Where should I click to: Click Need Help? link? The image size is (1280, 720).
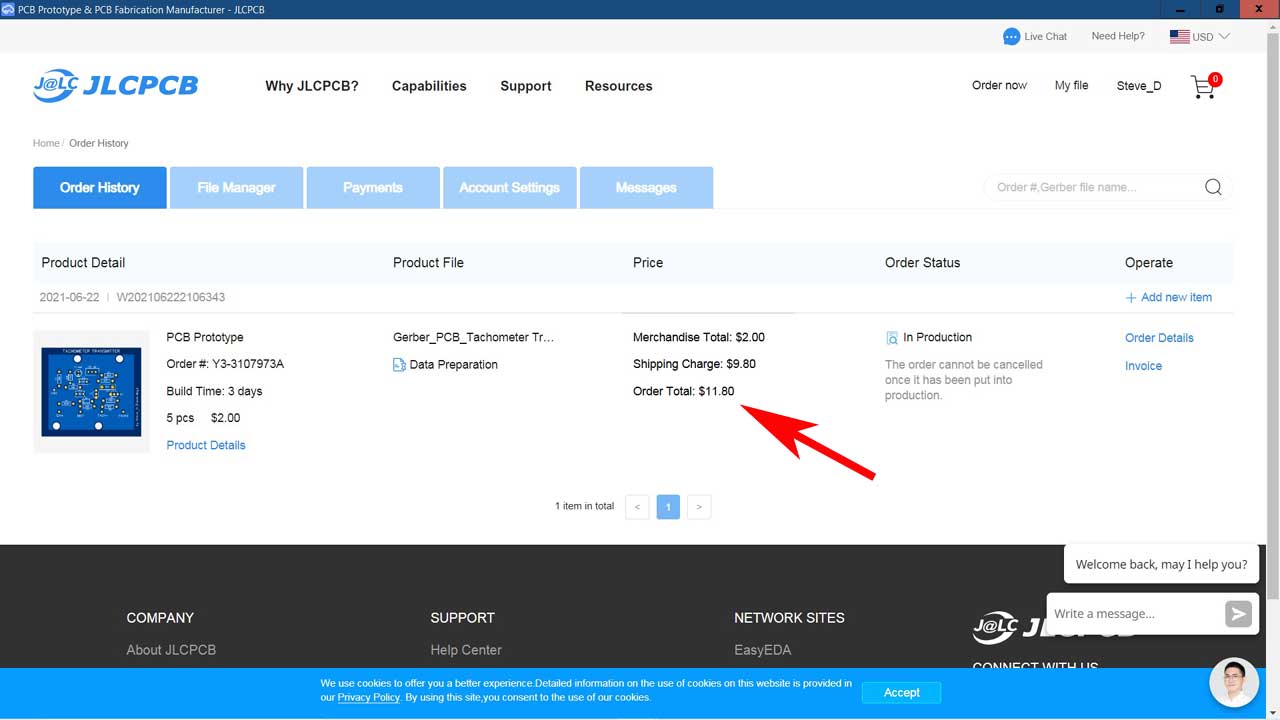point(1118,36)
